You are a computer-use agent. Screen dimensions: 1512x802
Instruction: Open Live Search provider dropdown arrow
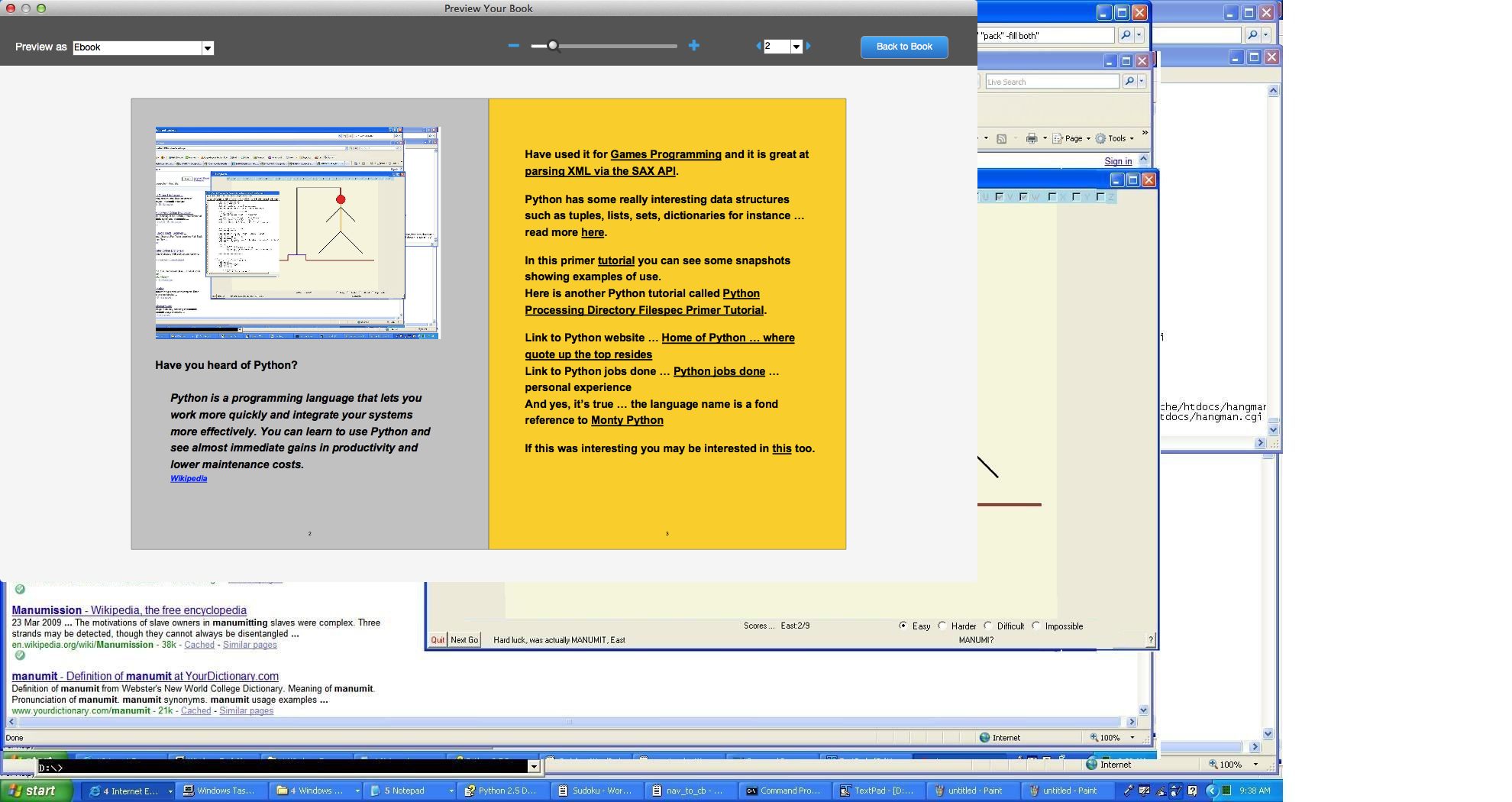1142,82
